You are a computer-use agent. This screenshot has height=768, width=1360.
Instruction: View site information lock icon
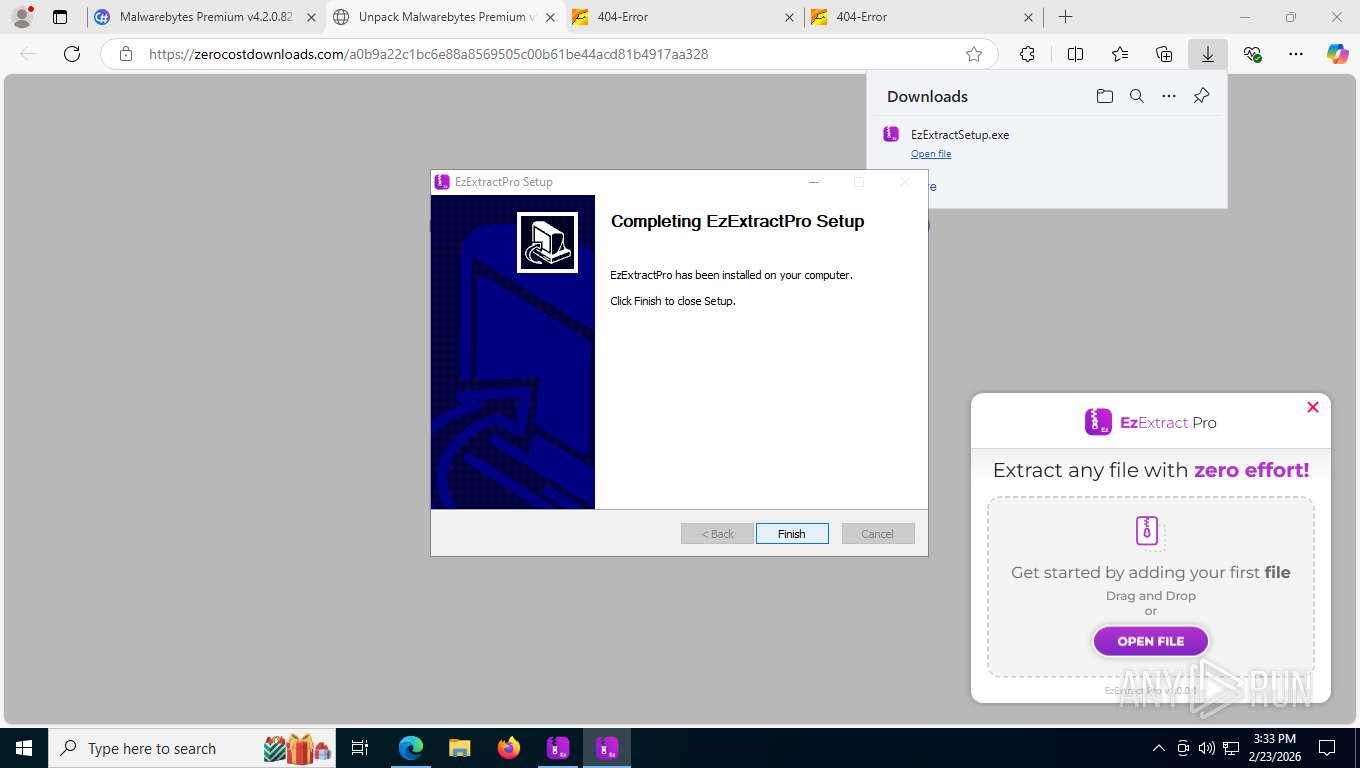coord(126,54)
